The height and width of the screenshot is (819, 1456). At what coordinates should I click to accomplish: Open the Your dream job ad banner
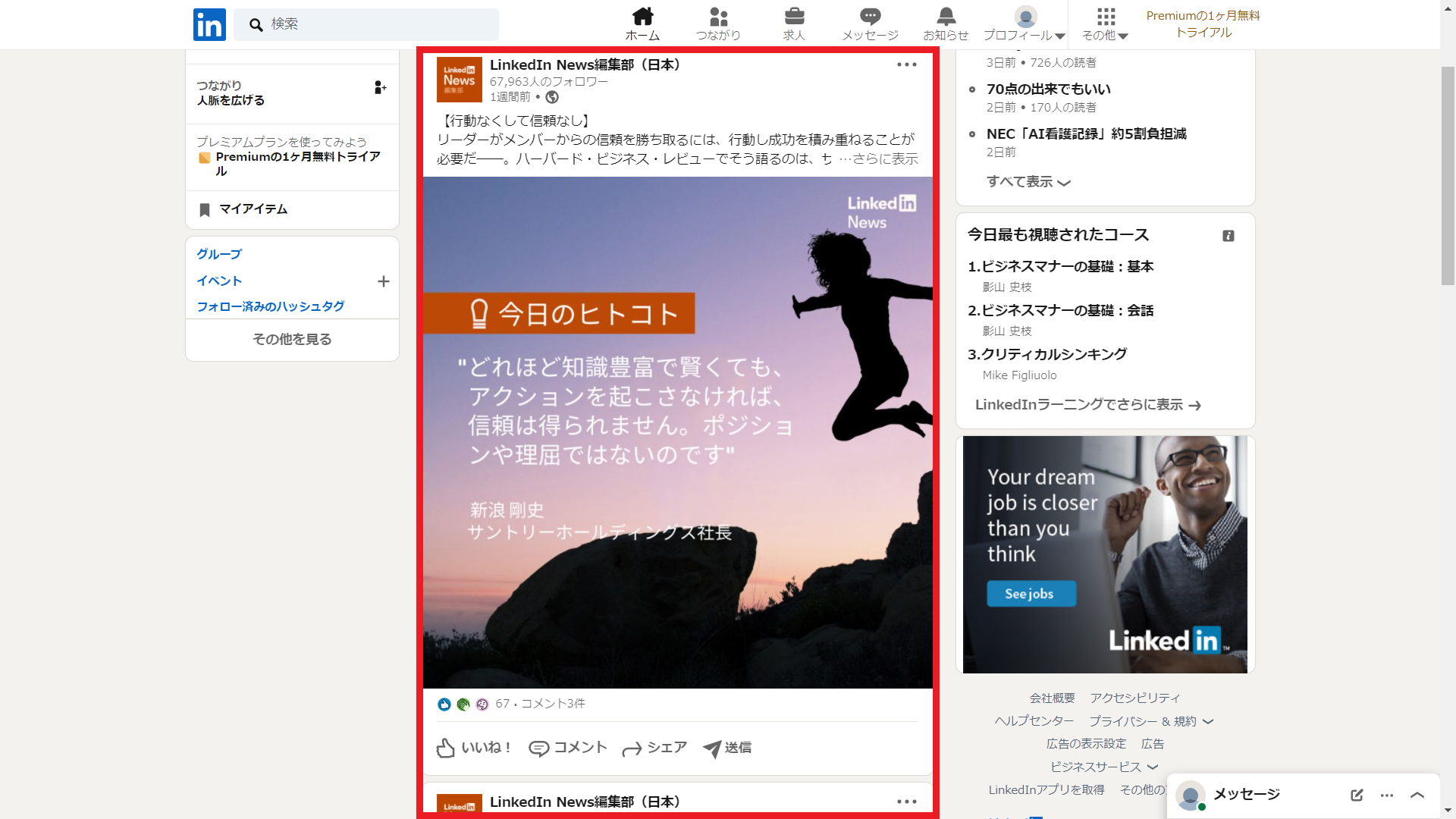(x=1105, y=554)
